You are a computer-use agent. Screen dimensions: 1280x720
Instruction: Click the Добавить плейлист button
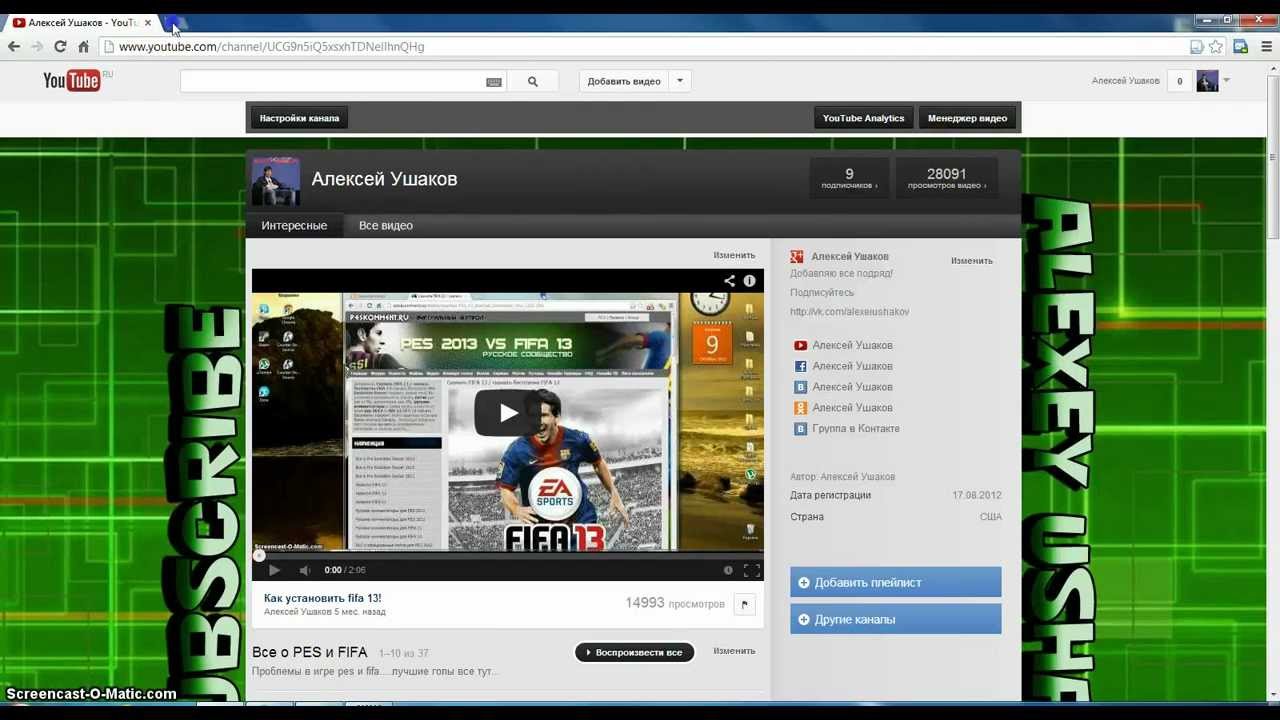coord(896,582)
